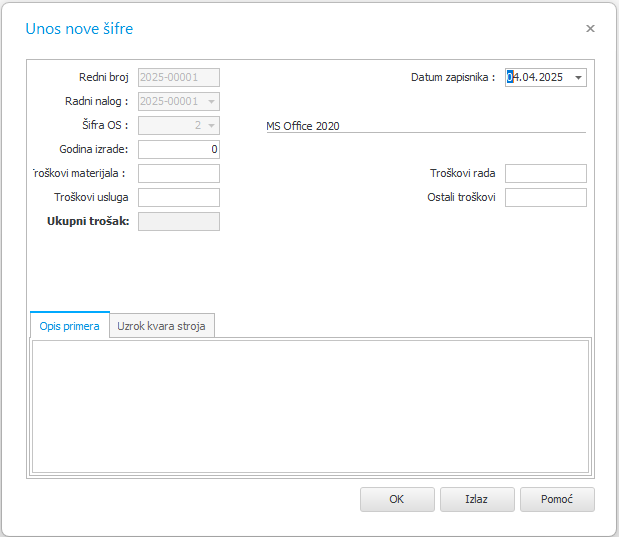Click the Godina izrade label

point(94,149)
